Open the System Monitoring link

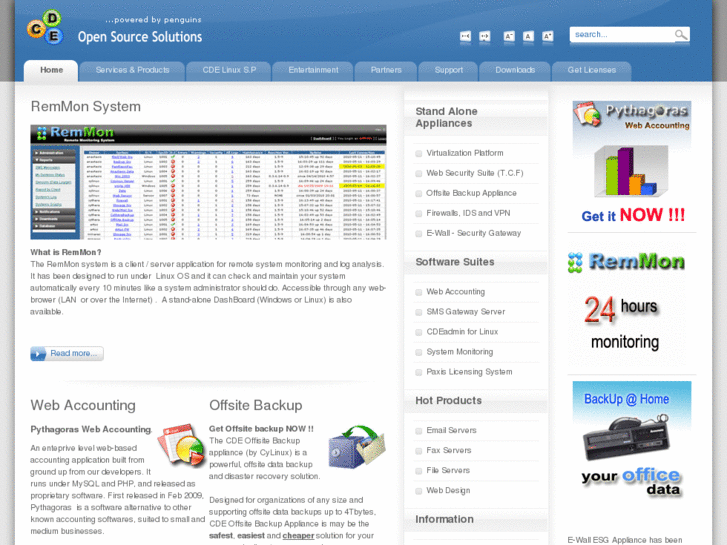point(459,352)
